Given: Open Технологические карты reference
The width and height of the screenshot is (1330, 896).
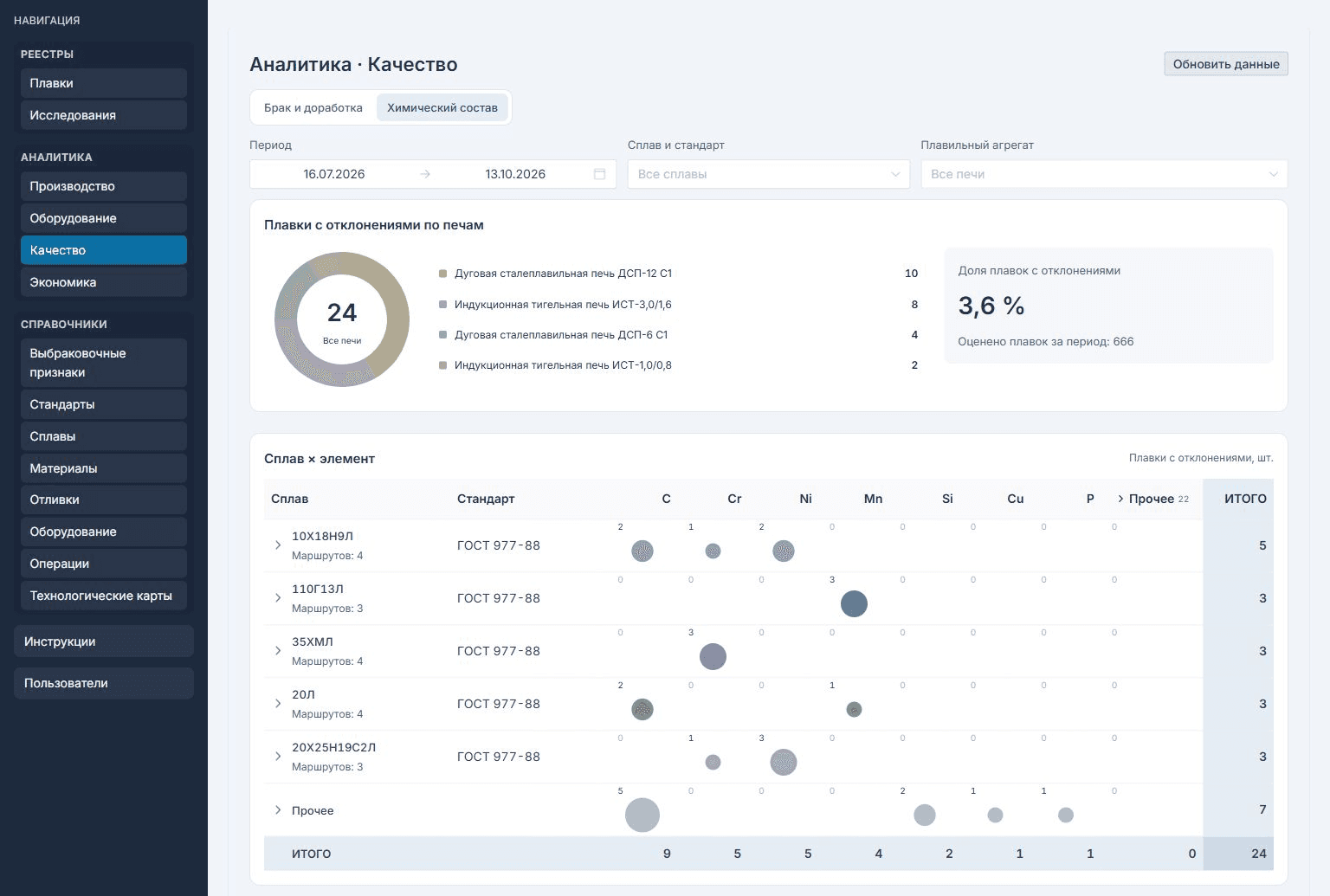Looking at the screenshot, I should pos(104,596).
